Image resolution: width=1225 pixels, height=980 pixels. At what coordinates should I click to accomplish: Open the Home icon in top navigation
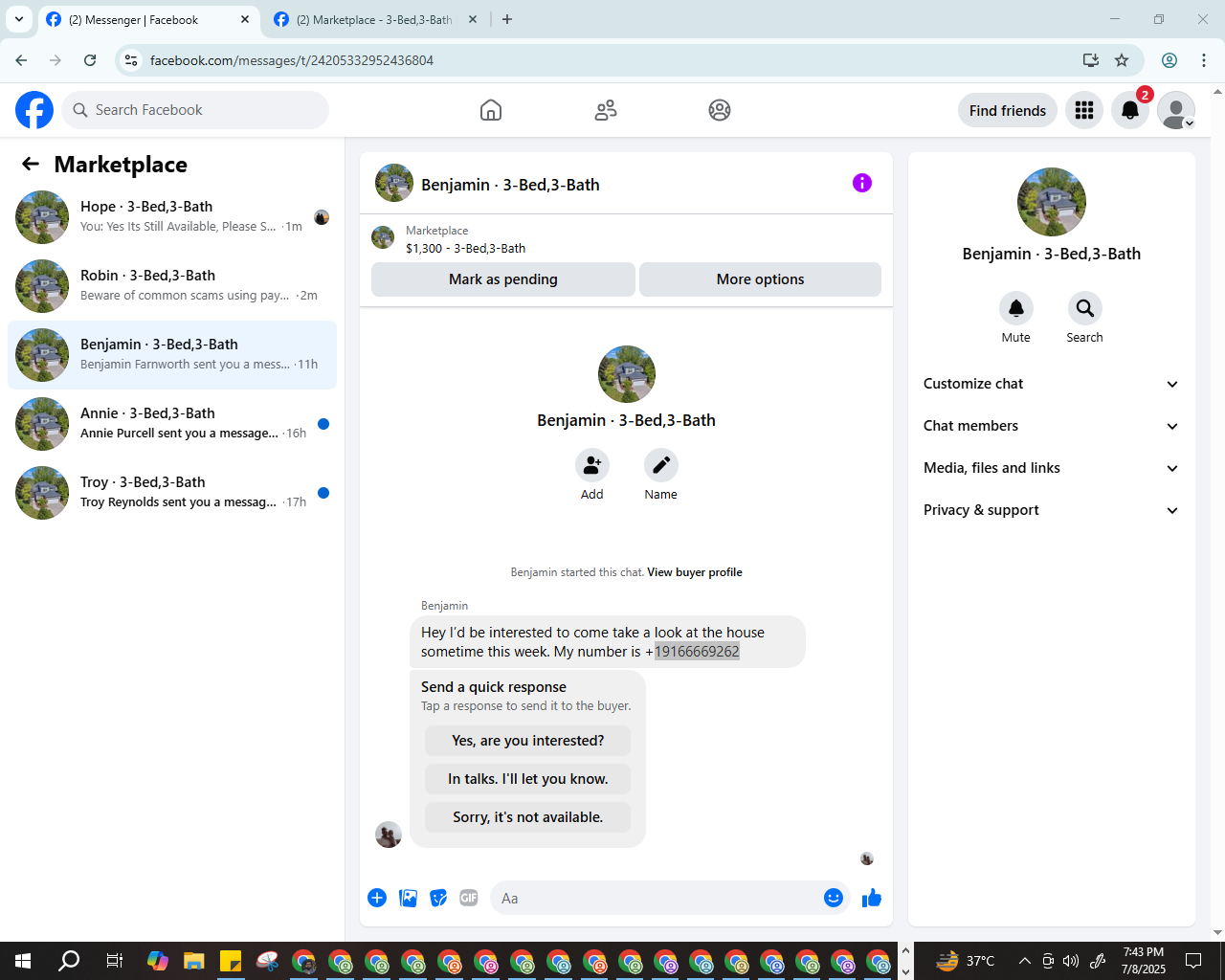(491, 110)
